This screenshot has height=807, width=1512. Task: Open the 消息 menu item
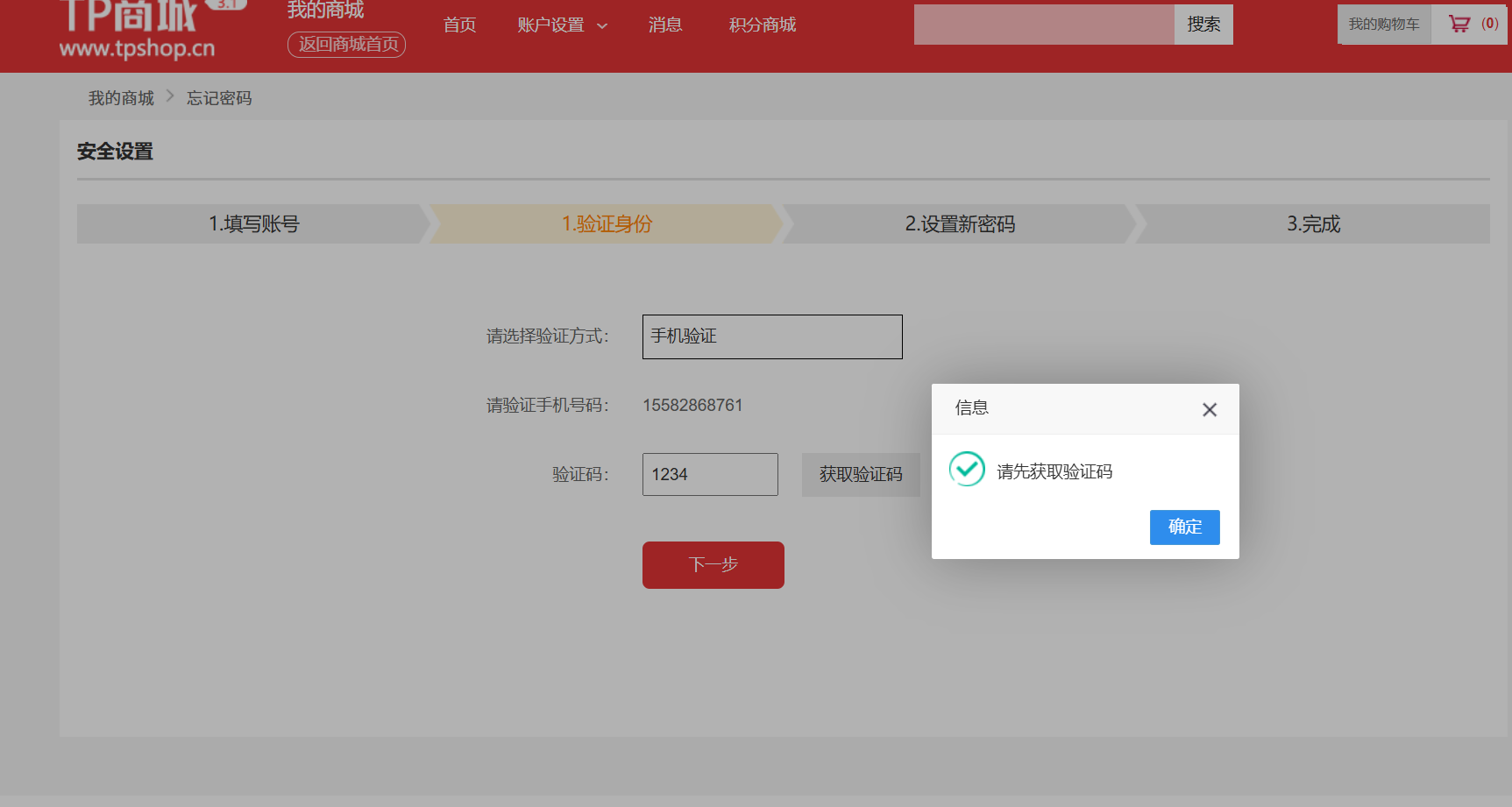pyautogui.click(x=665, y=25)
